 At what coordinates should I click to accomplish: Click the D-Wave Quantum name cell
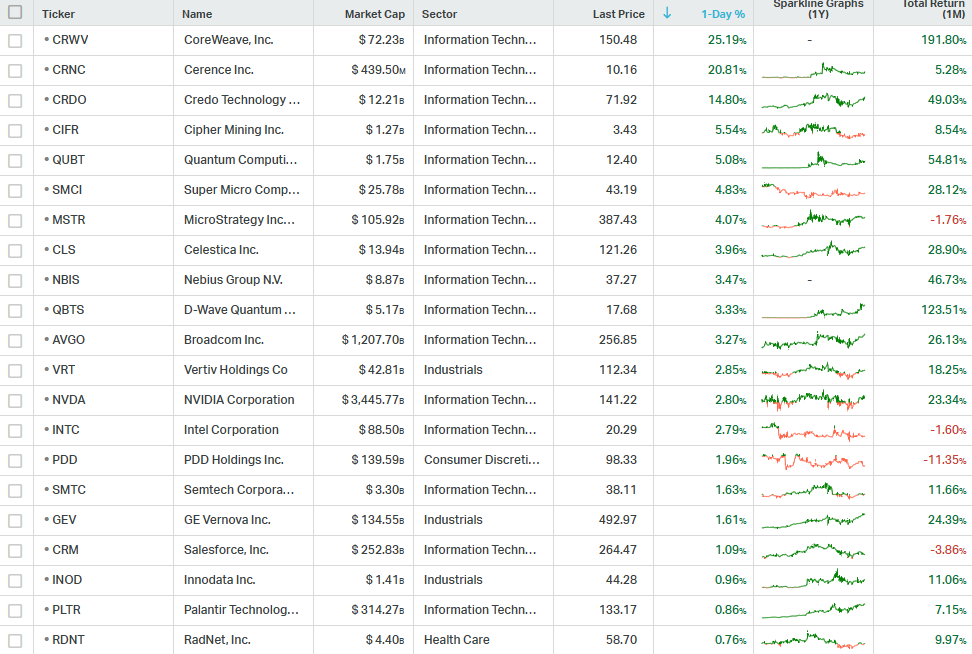tap(239, 309)
